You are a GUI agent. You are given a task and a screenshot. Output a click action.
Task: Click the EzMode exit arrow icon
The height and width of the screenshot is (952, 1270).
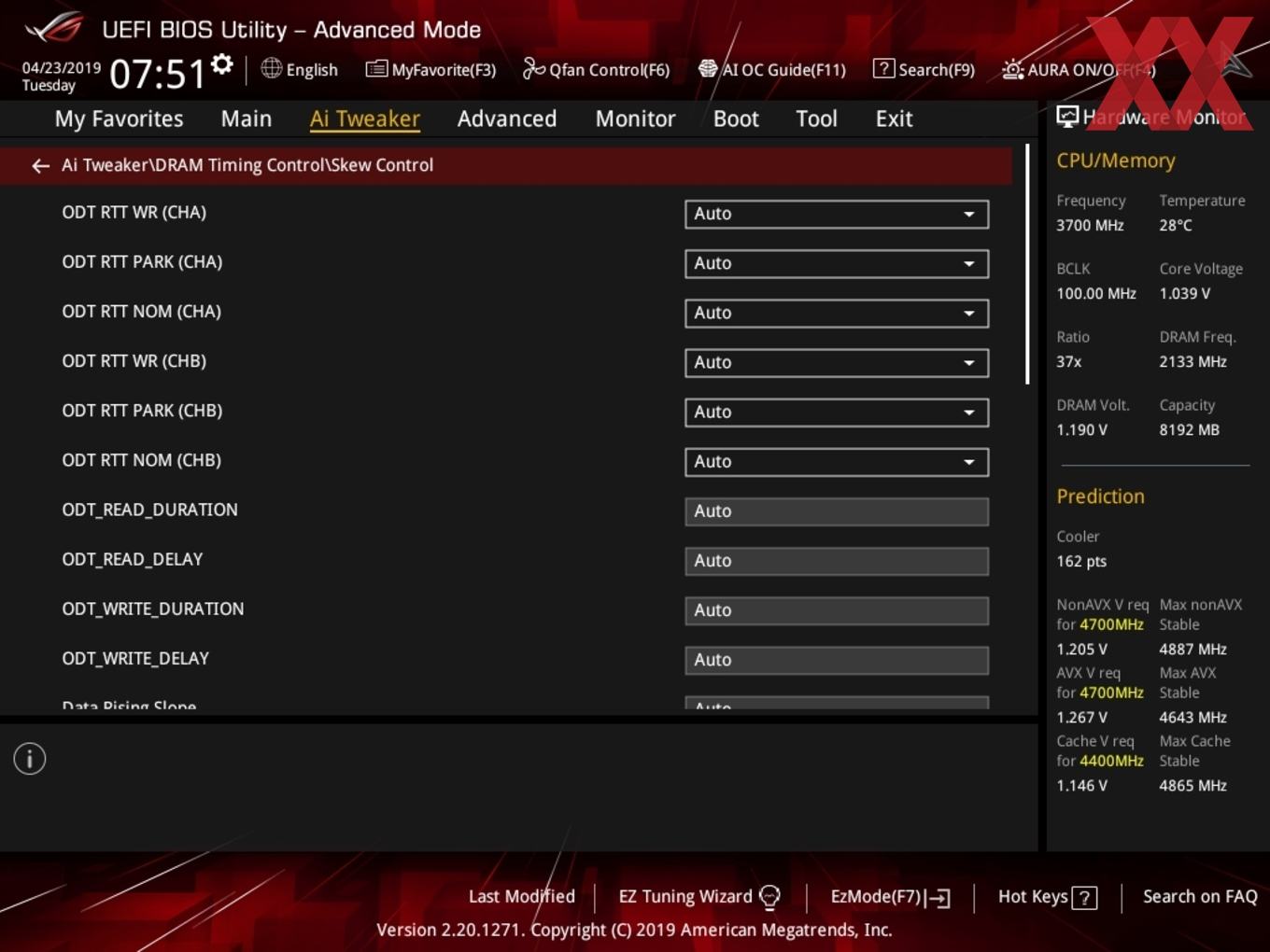tap(938, 898)
